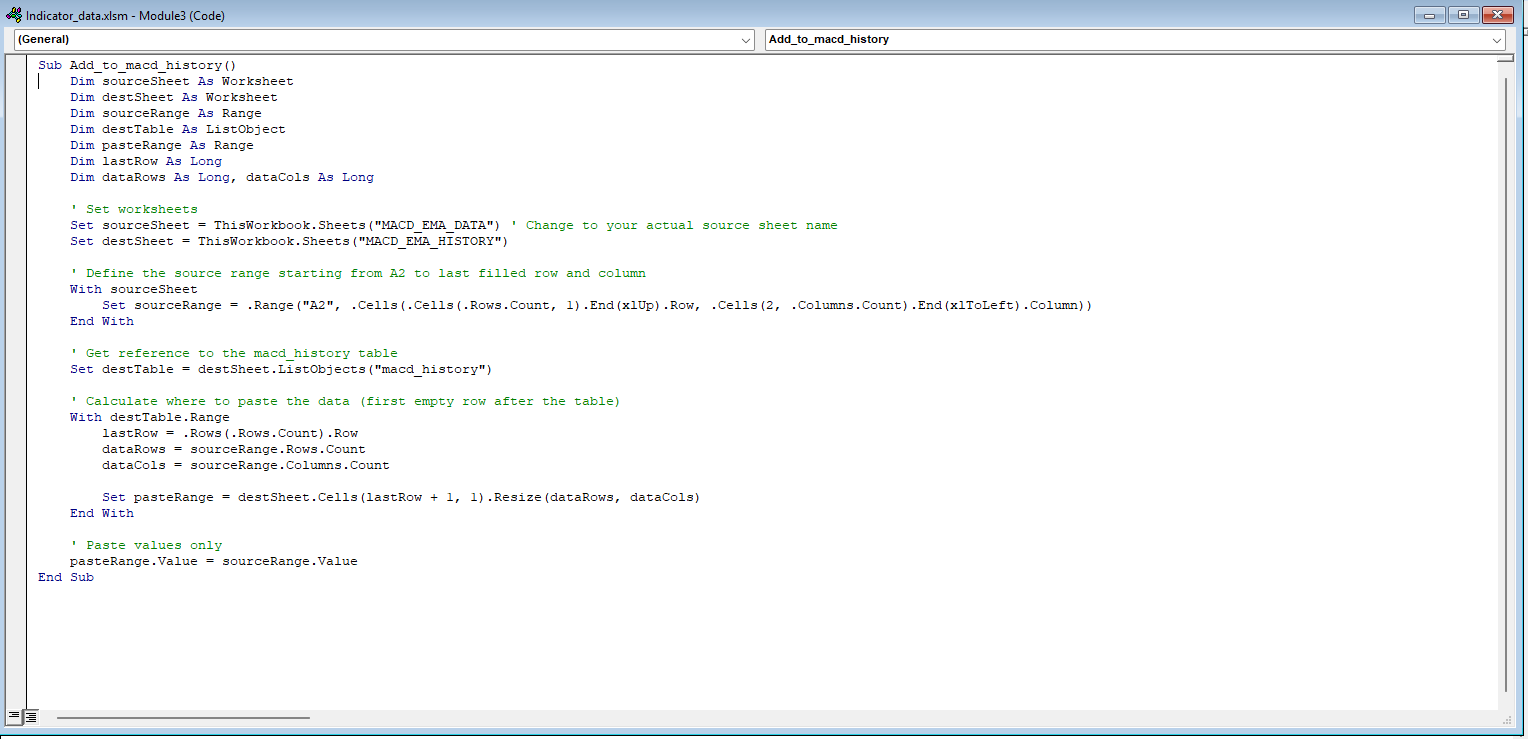Restore down the Module3 code window
The height and width of the screenshot is (739, 1528).
pyautogui.click(x=1463, y=14)
